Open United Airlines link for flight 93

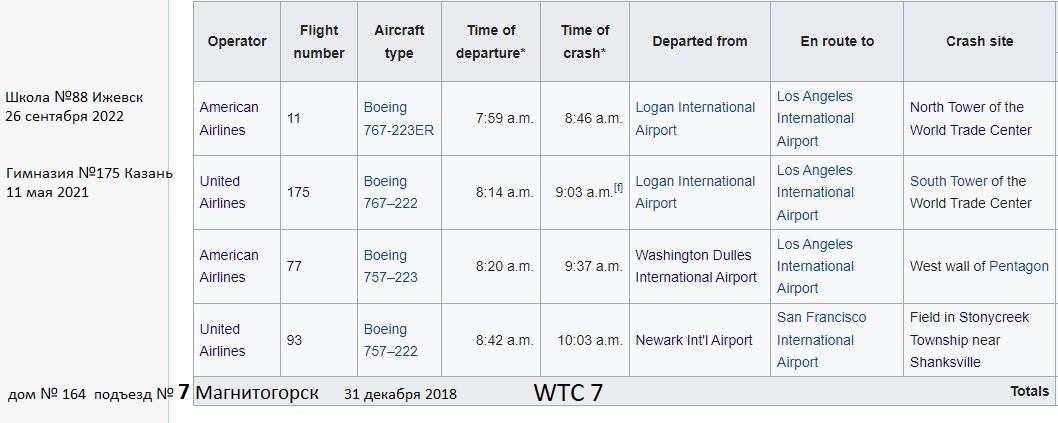pos(222,340)
